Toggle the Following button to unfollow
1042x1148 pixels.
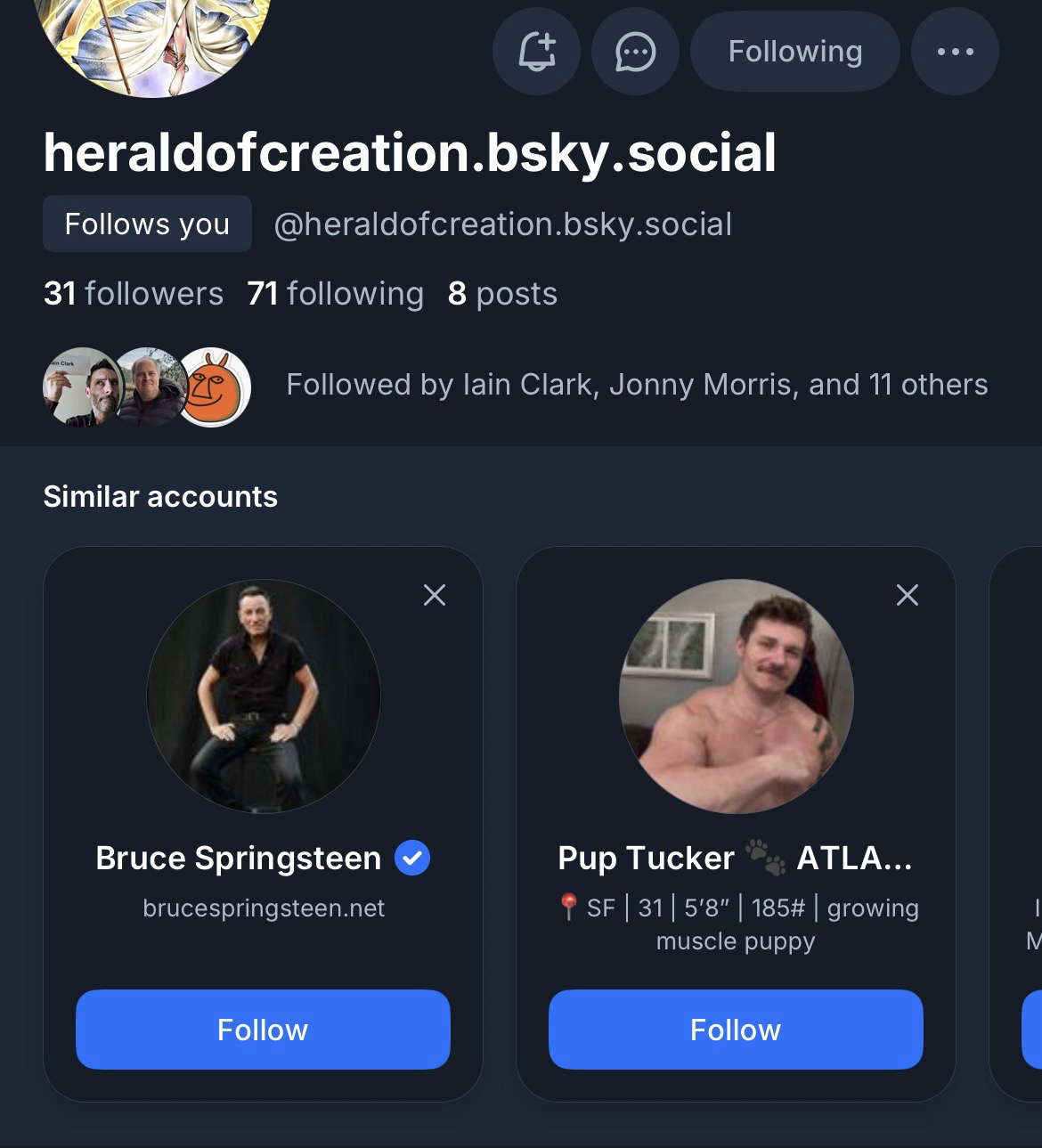click(x=794, y=52)
